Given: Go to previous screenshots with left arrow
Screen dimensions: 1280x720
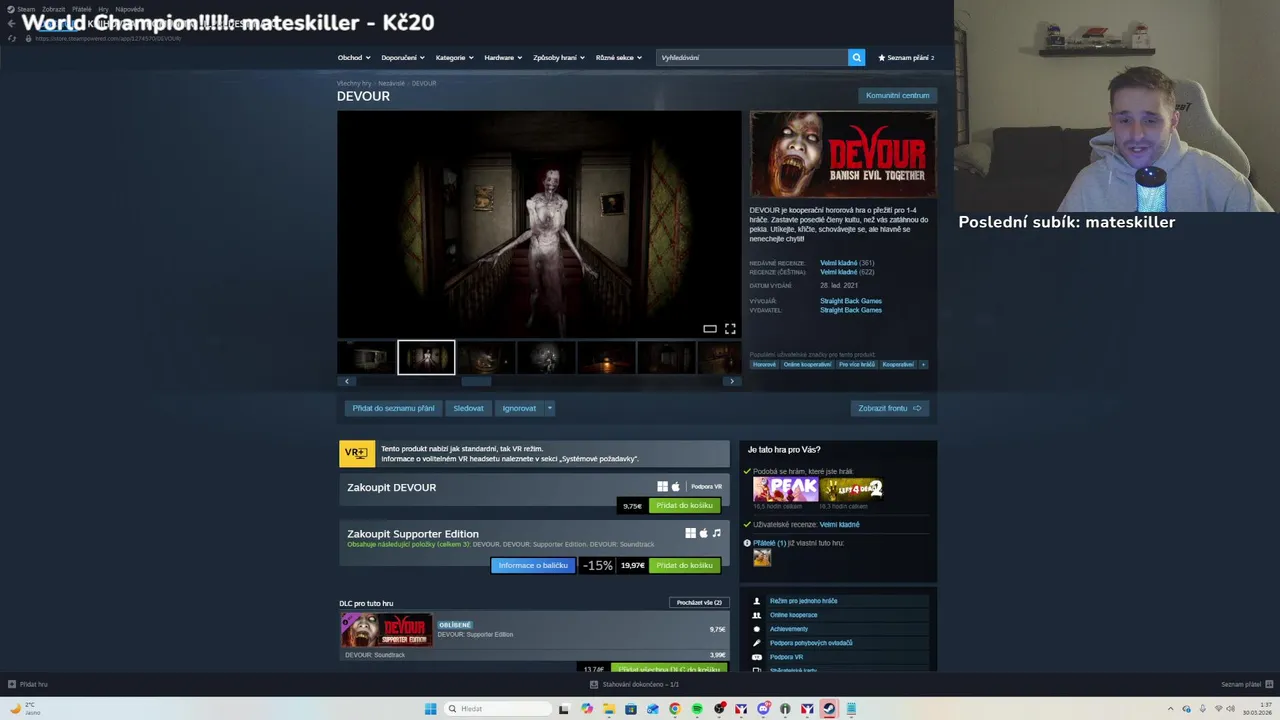Looking at the screenshot, I should click(347, 381).
